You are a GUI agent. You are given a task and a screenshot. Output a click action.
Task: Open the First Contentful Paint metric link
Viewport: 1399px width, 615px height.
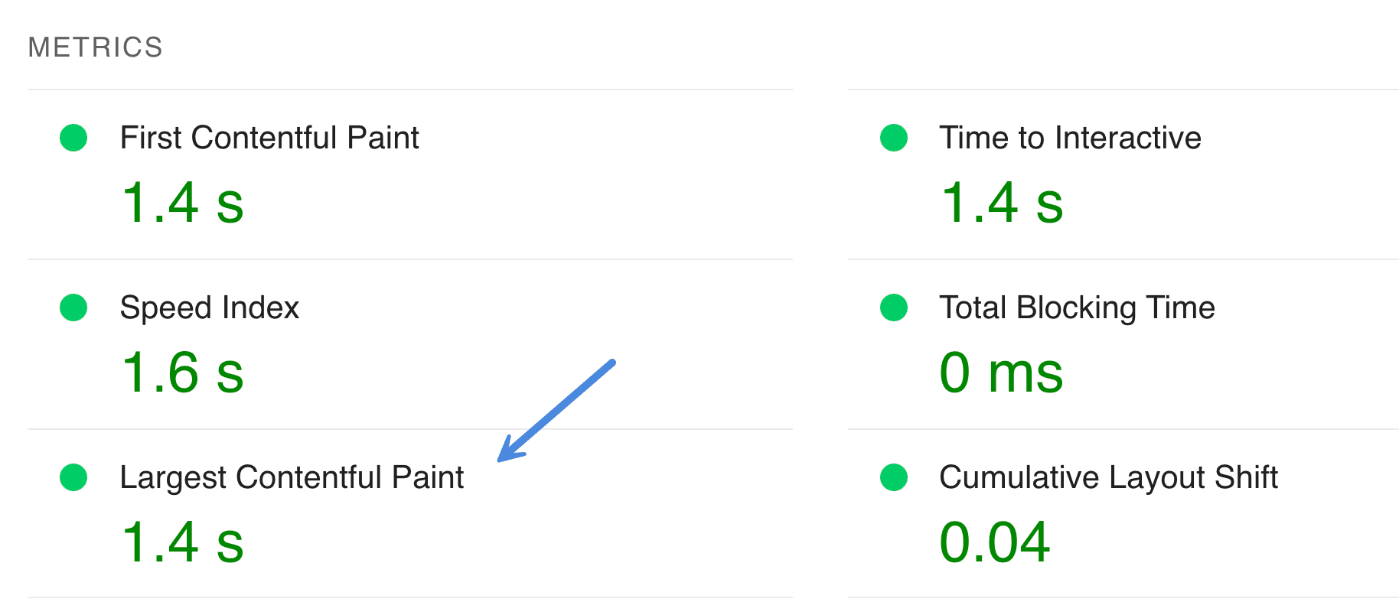pyautogui.click(x=269, y=137)
